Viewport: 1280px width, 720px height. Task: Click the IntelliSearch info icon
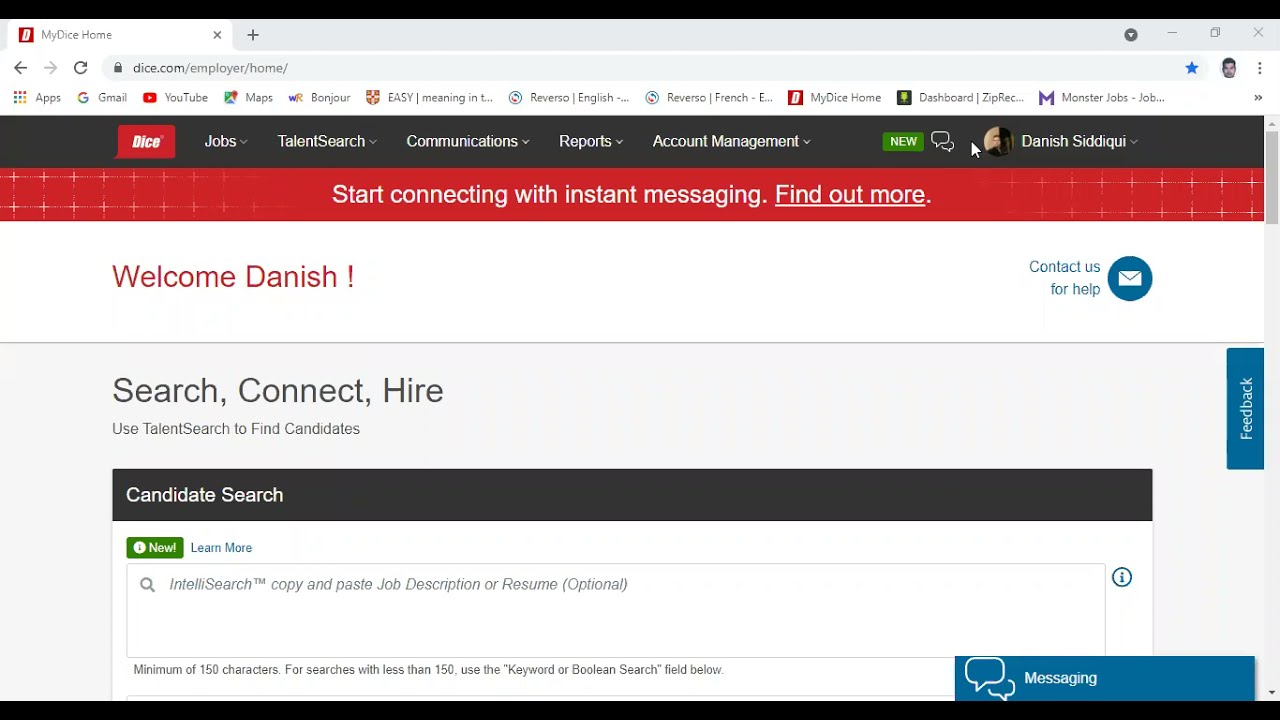(x=1122, y=577)
